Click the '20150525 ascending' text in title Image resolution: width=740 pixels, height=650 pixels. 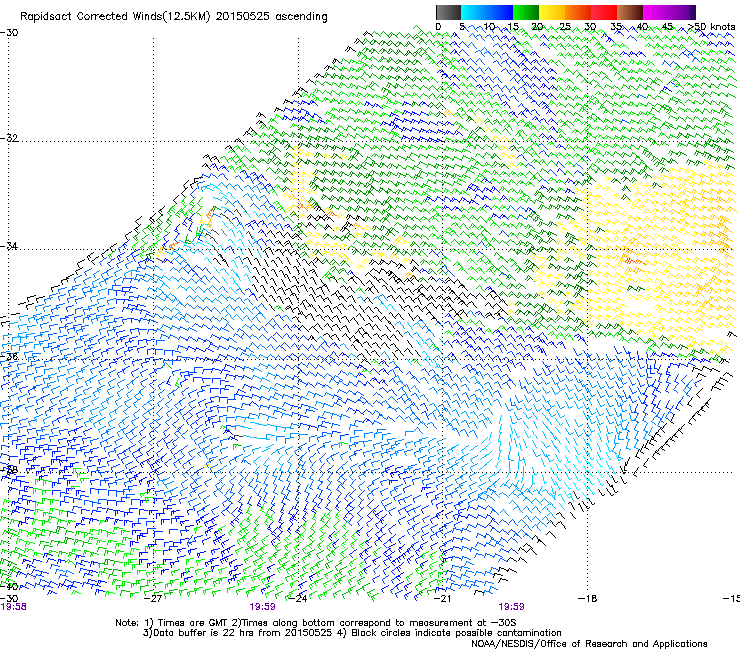pos(271,17)
